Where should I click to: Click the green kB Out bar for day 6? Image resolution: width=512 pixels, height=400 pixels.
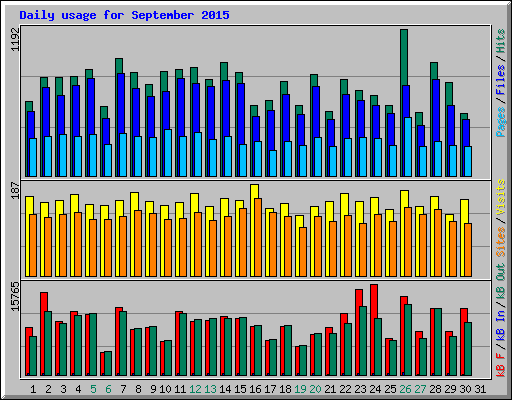pyautogui.click(x=108, y=363)
